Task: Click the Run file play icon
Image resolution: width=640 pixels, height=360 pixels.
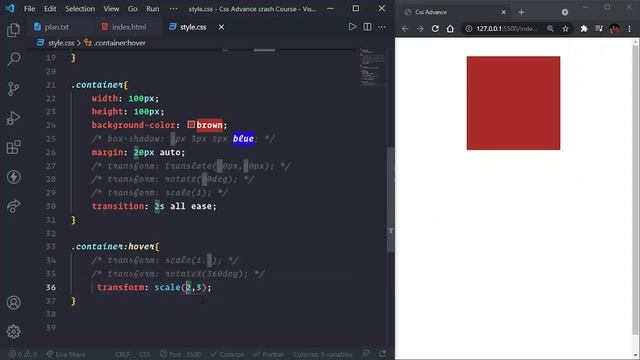Action: tap(352, 27)
